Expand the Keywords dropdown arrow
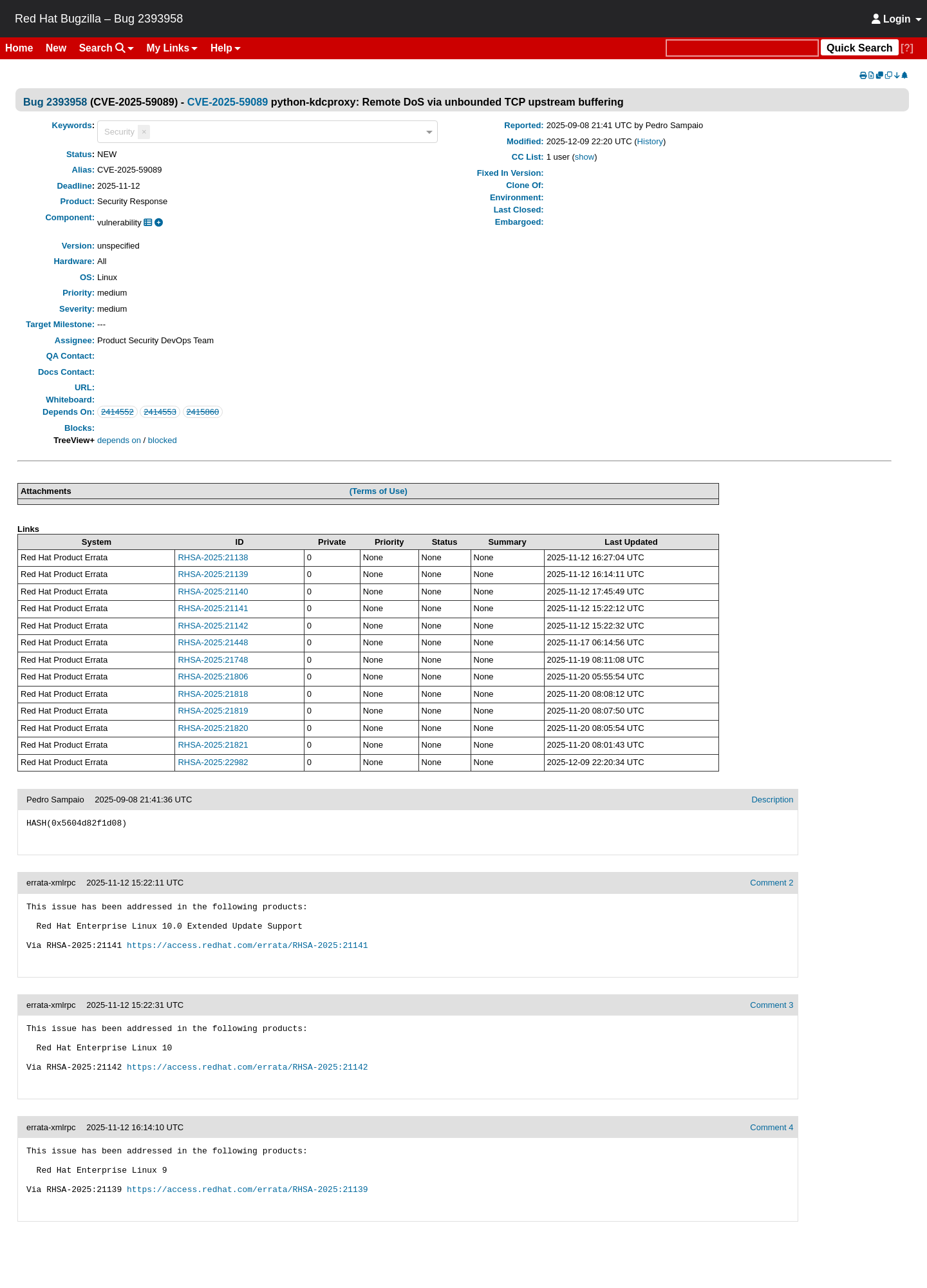Screen dimensions: 927x1288 point(429,132)
